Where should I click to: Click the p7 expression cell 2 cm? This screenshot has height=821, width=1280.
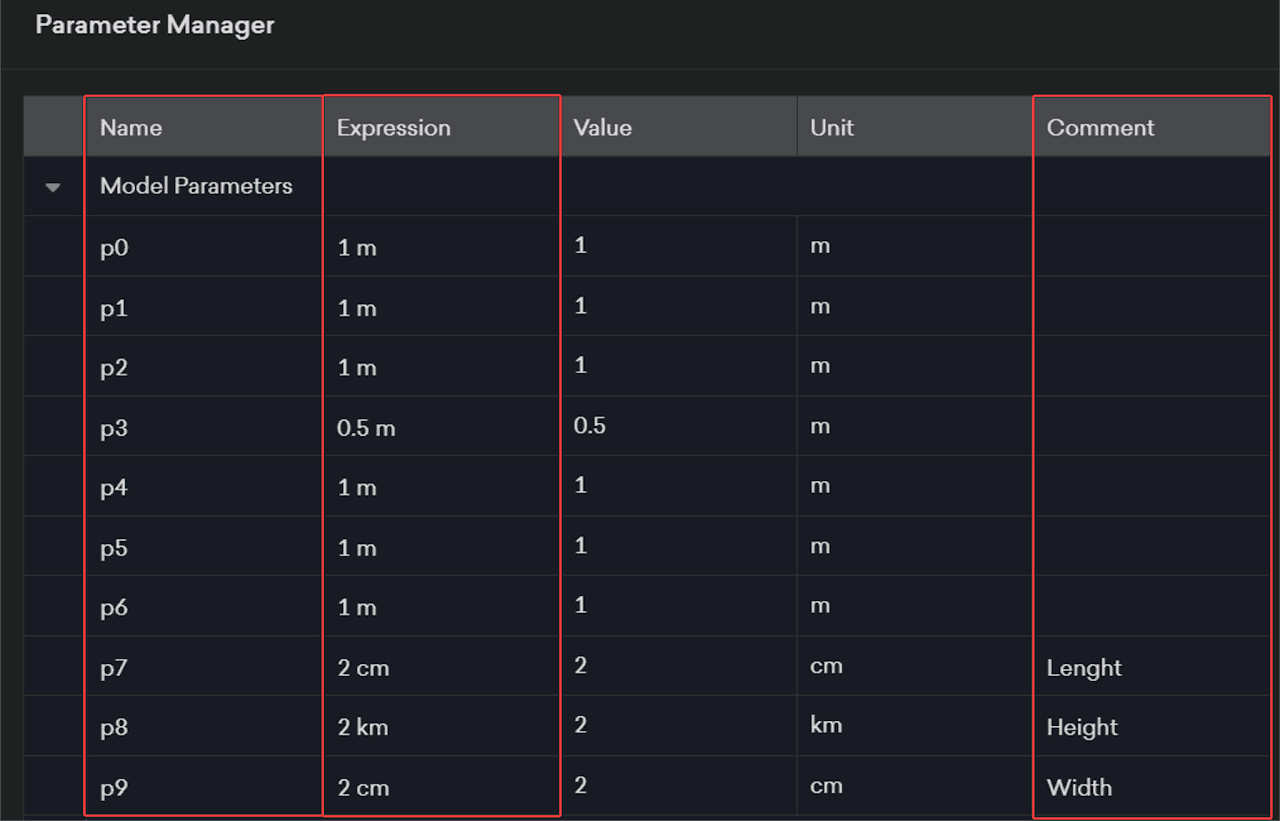(x=363, y=668)
